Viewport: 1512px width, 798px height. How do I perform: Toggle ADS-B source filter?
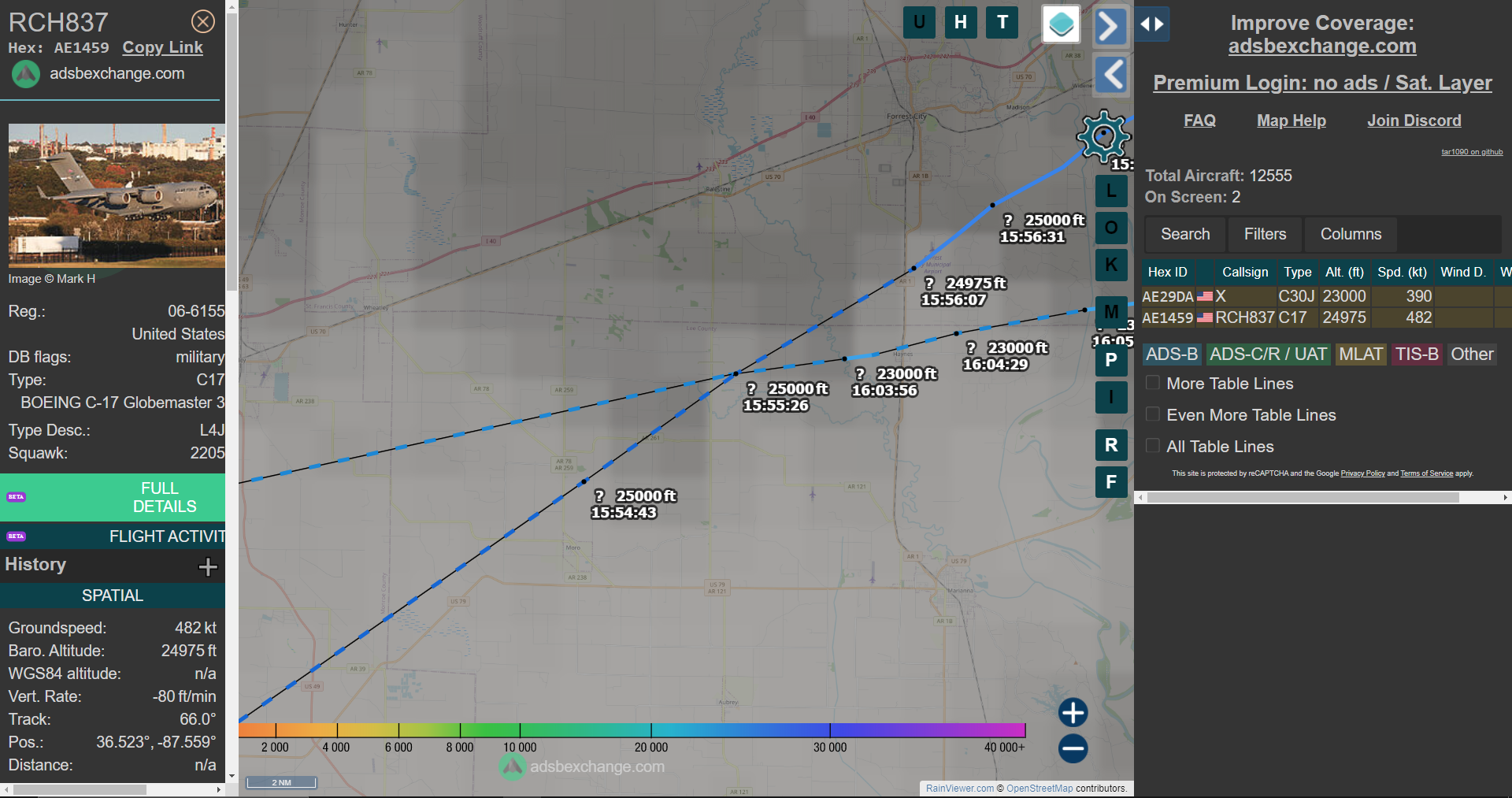[1171, 354]
